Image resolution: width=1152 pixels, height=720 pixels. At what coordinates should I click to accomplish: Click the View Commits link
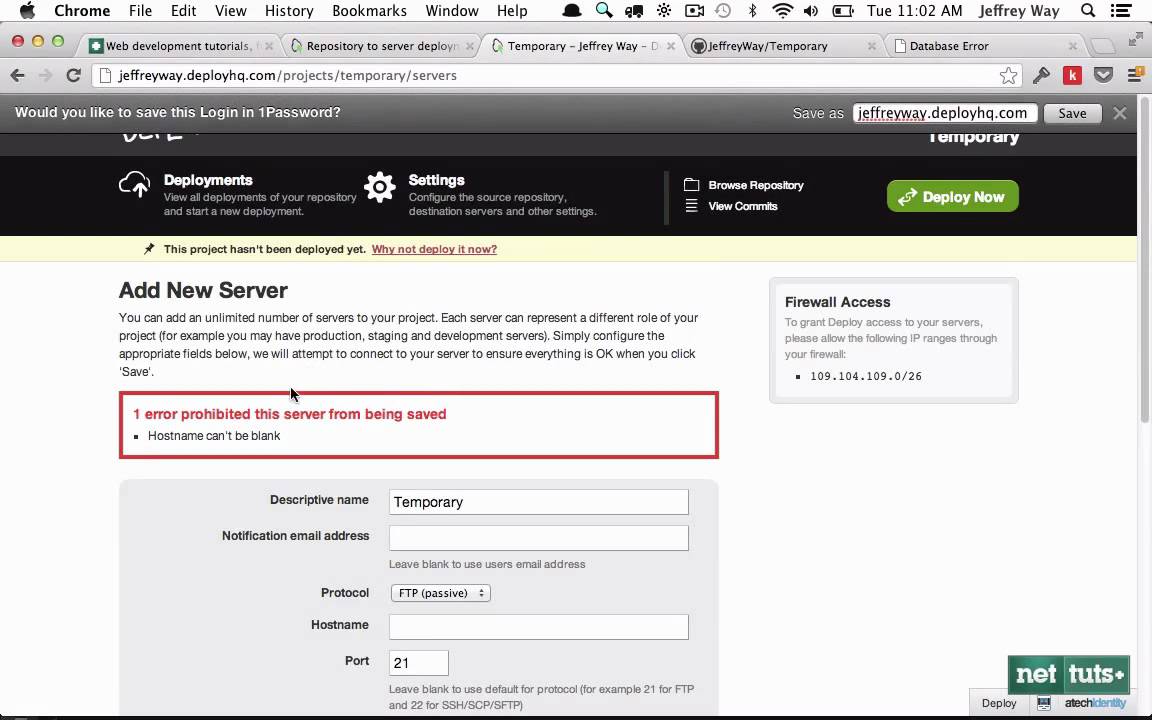[743, 206]
